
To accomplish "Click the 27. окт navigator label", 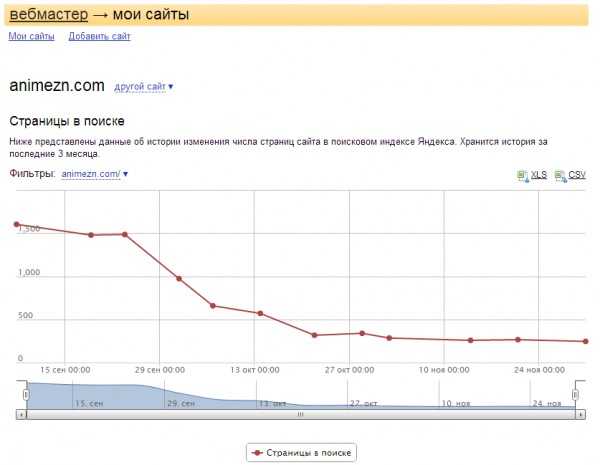I will [x=364, y=403].
